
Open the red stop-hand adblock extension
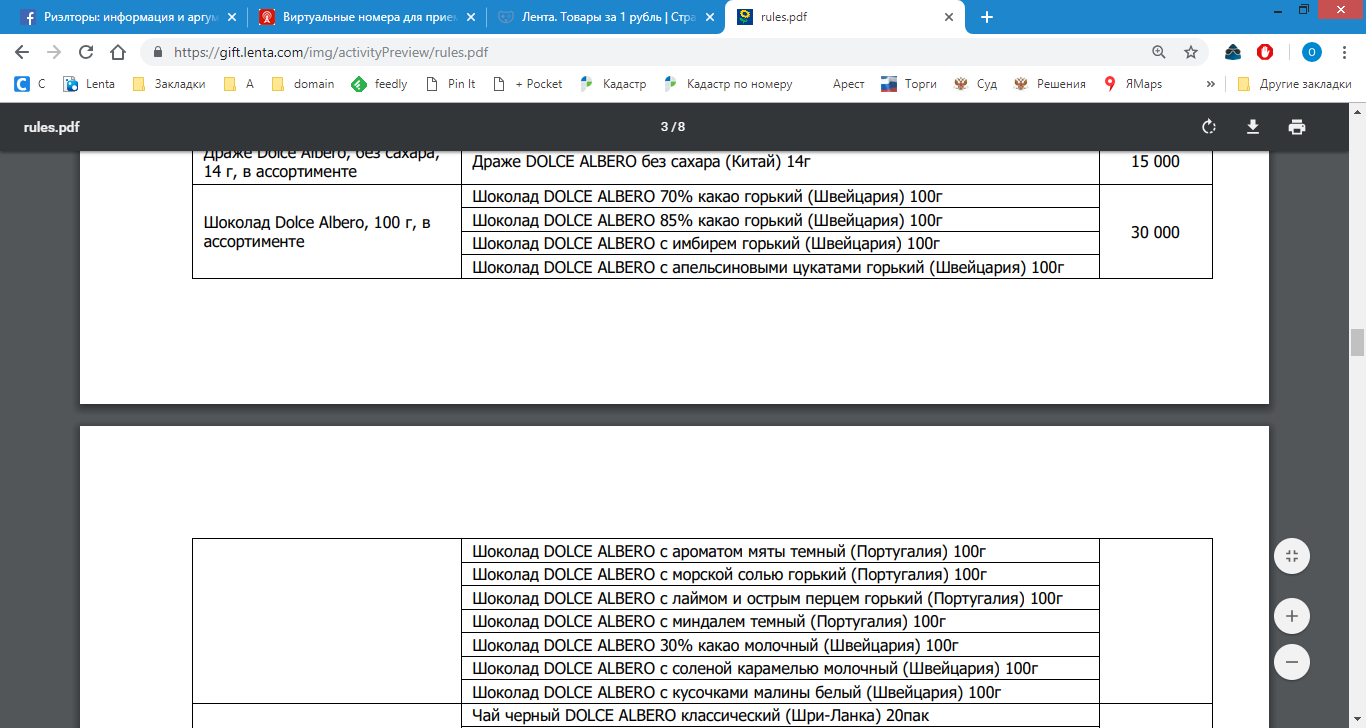click(x=1265, y=52)
